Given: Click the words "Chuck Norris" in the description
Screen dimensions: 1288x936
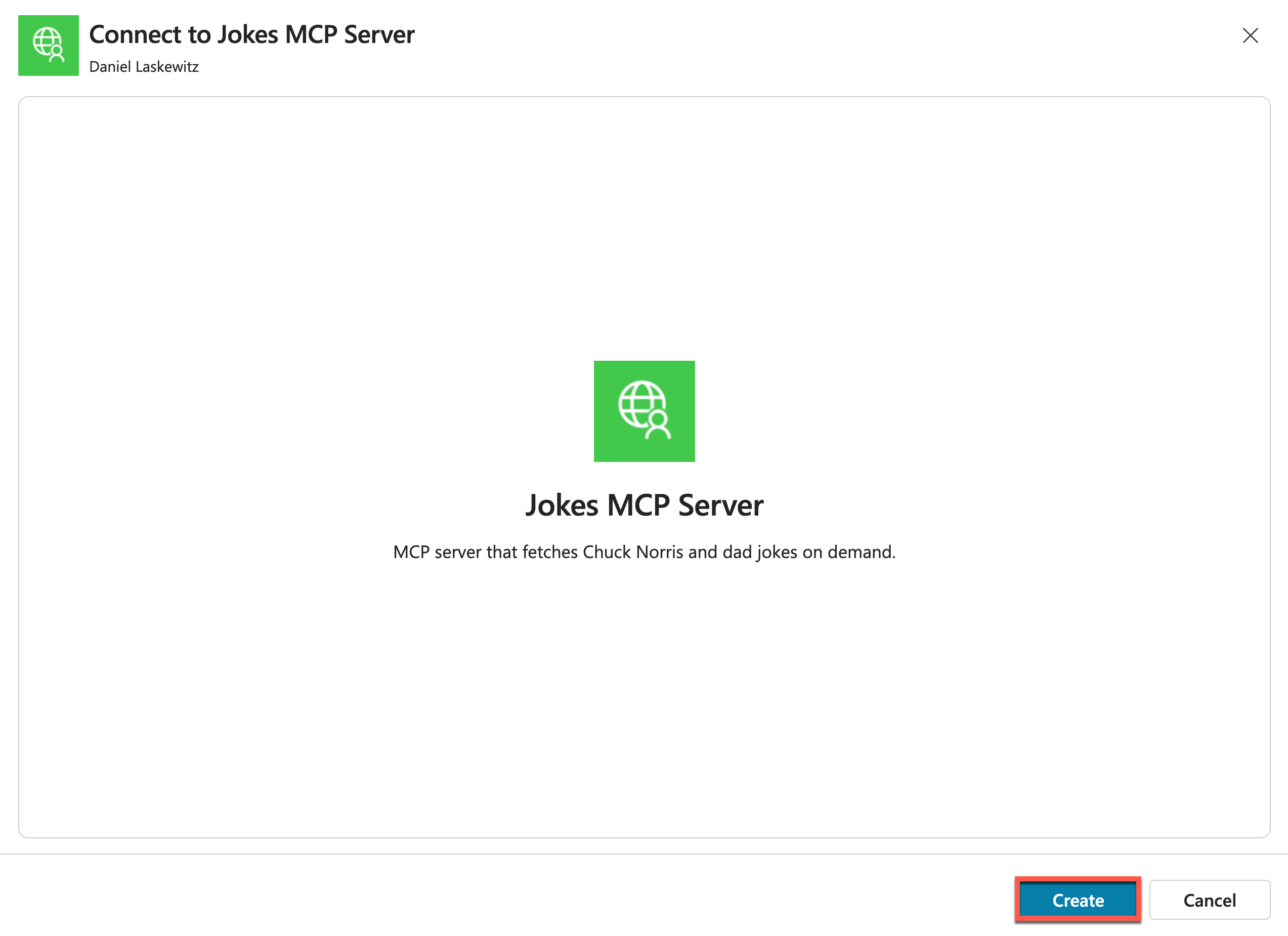Looking at the screenshot, I should tap(633, 551).
